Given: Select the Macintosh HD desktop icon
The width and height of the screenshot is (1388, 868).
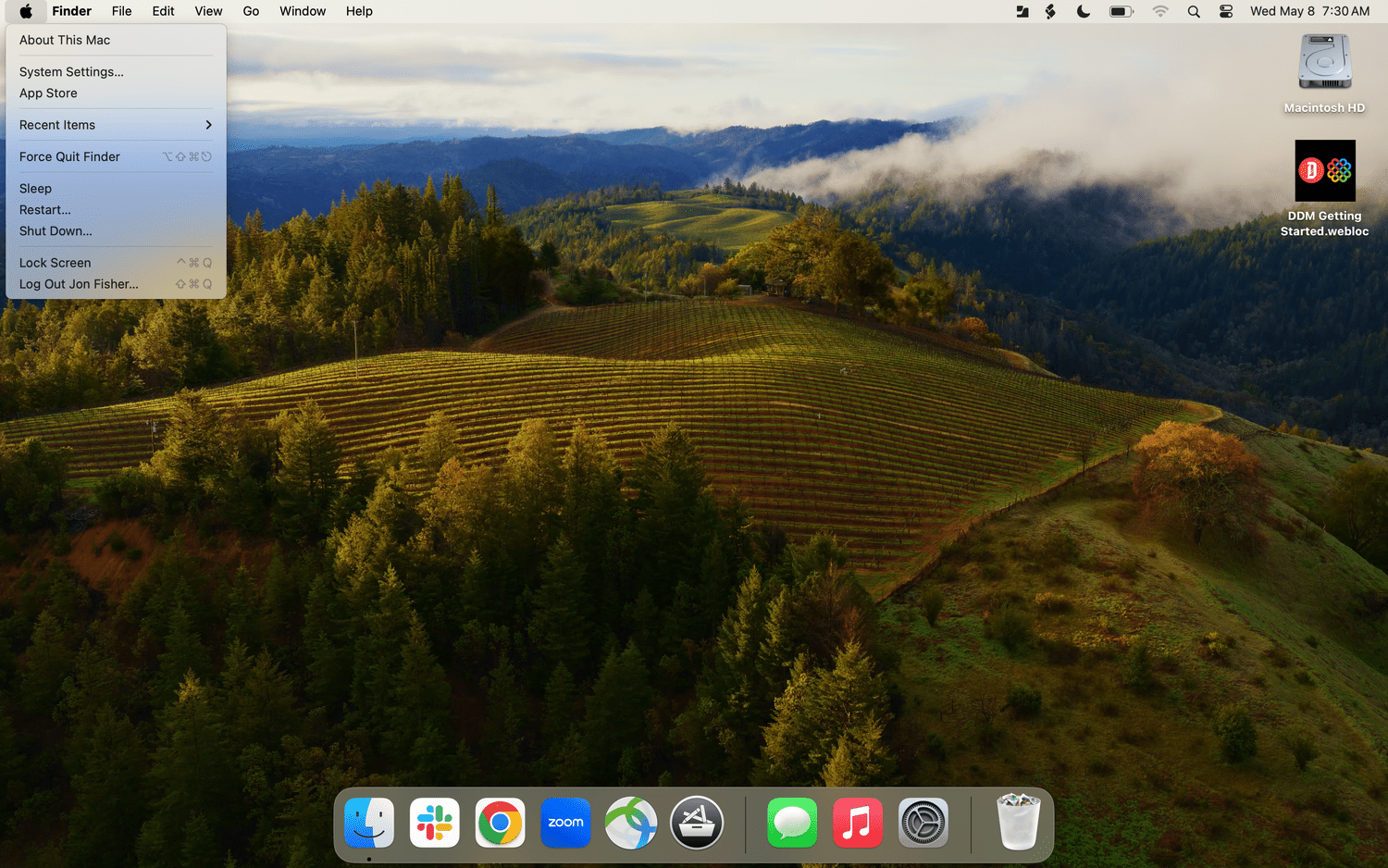Looking at the screenshot, I should pos(1324,63).
